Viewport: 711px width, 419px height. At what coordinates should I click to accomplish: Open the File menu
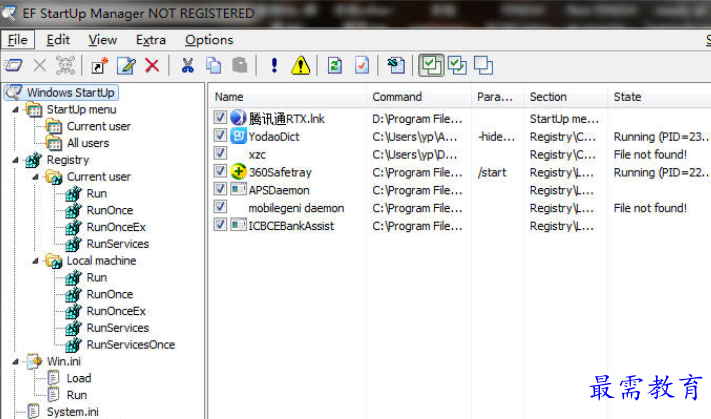[x=18, y=40]
